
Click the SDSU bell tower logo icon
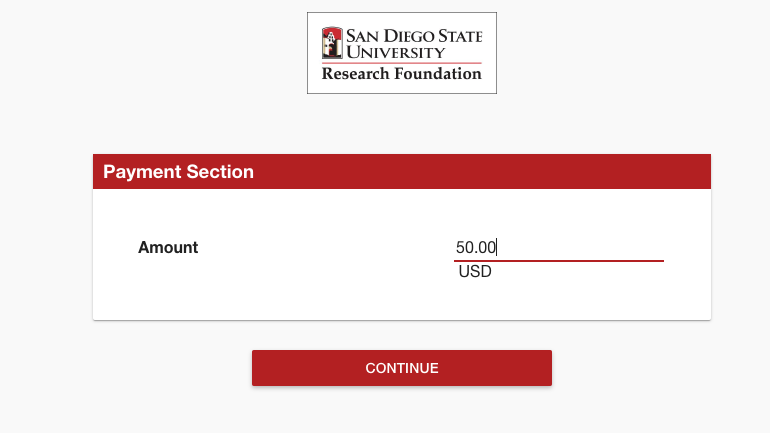coord(332,43)
